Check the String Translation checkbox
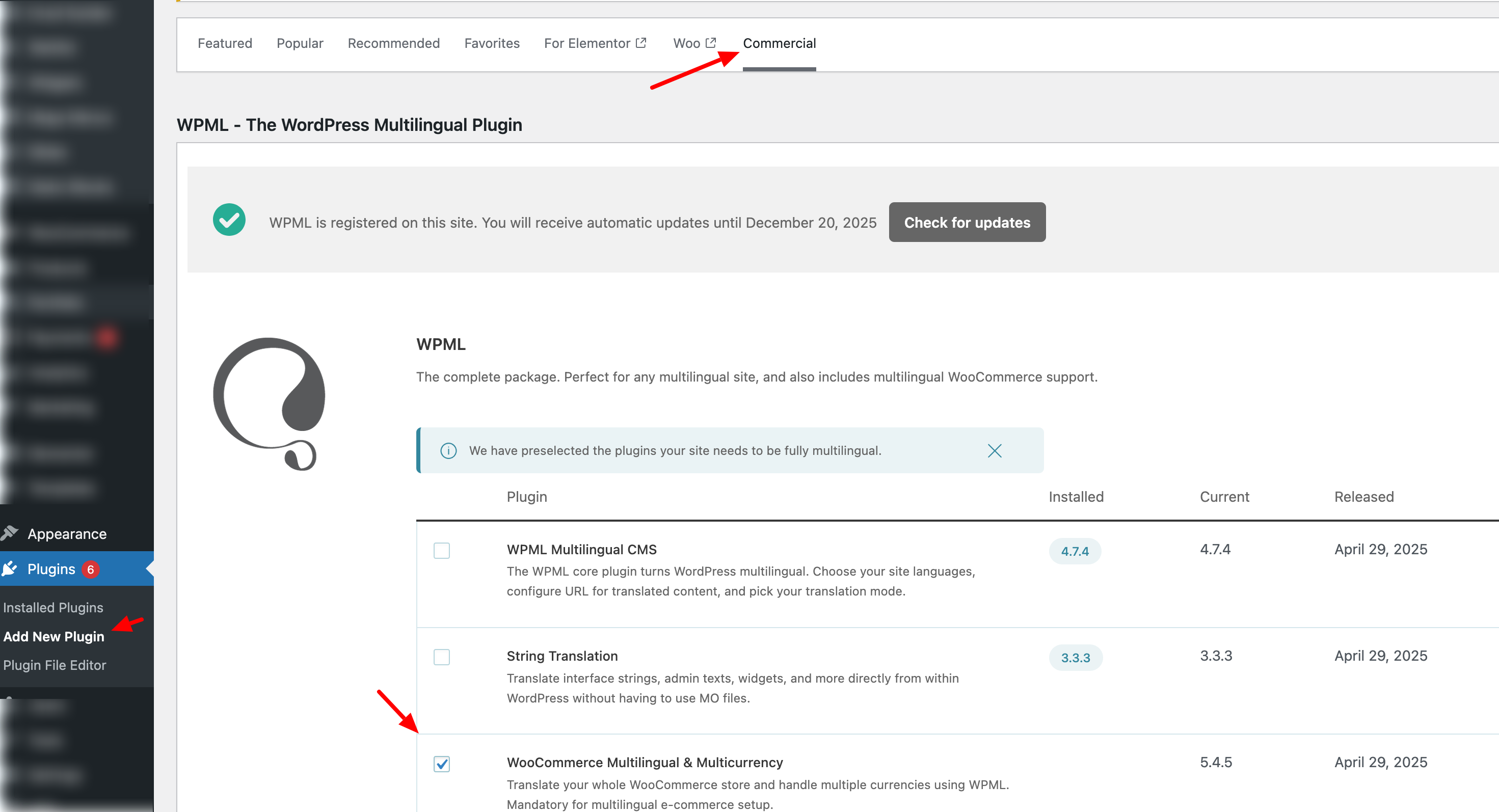 click(442, 657)
